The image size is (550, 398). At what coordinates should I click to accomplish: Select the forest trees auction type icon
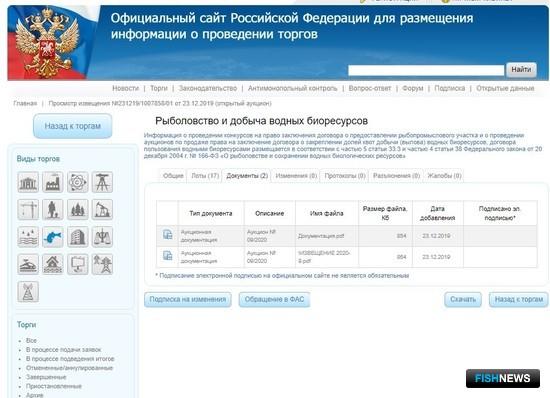click(x=78, y=209)
